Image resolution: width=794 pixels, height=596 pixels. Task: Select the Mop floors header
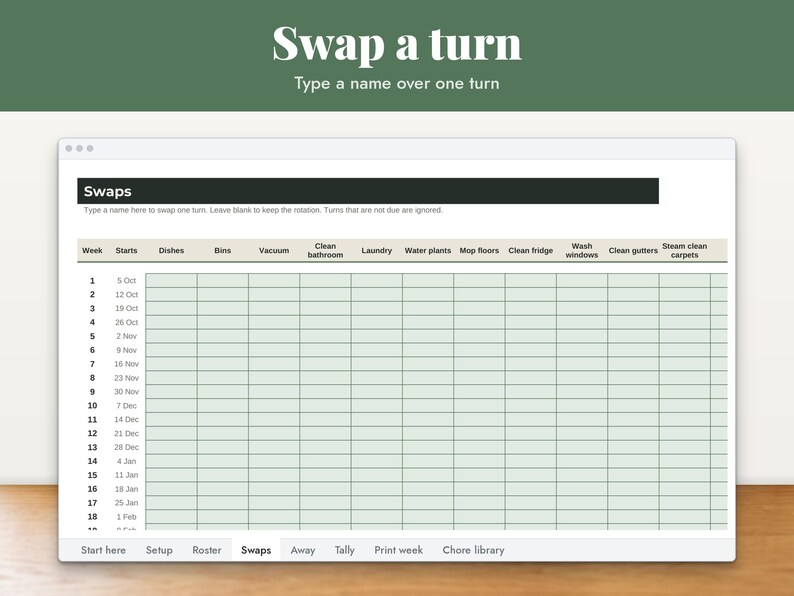(479, 251)
